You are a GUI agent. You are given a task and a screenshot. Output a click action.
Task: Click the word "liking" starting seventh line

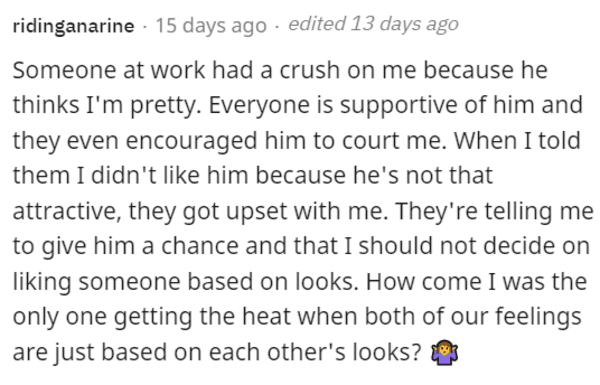[42, 282]
